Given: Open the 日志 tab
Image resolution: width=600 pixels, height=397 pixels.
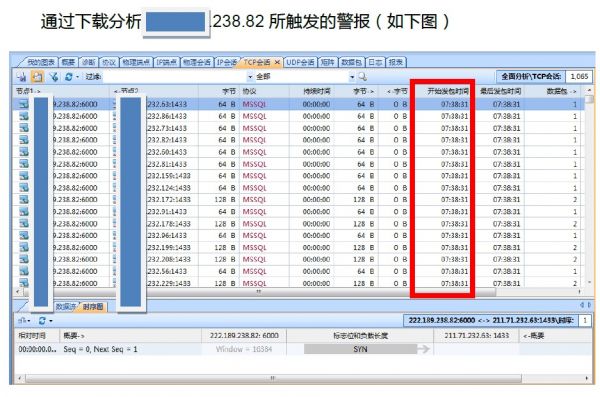Looking at the screenshot, I should (375, 62).
